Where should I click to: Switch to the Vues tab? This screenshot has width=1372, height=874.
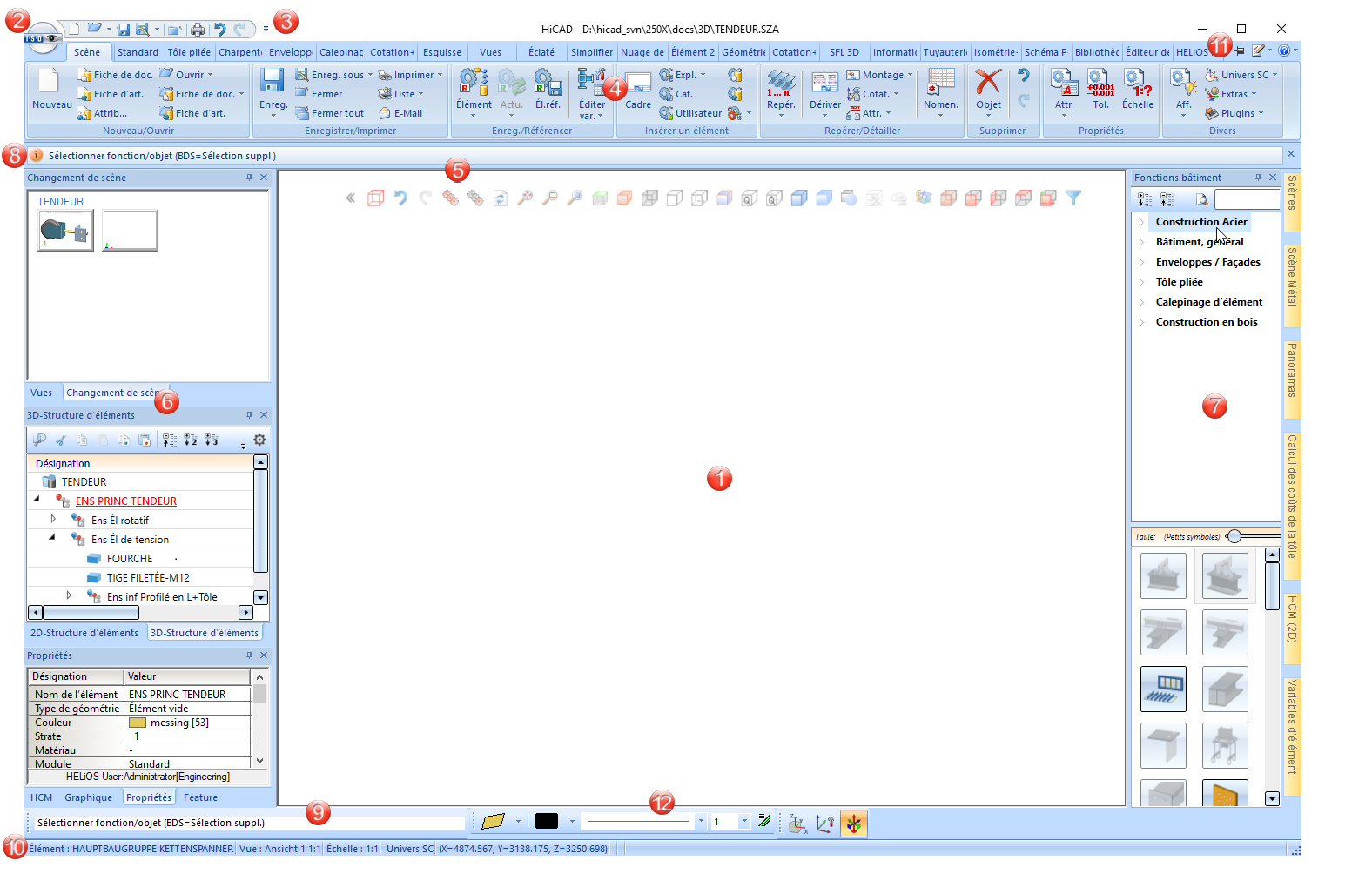coord(42,393)
